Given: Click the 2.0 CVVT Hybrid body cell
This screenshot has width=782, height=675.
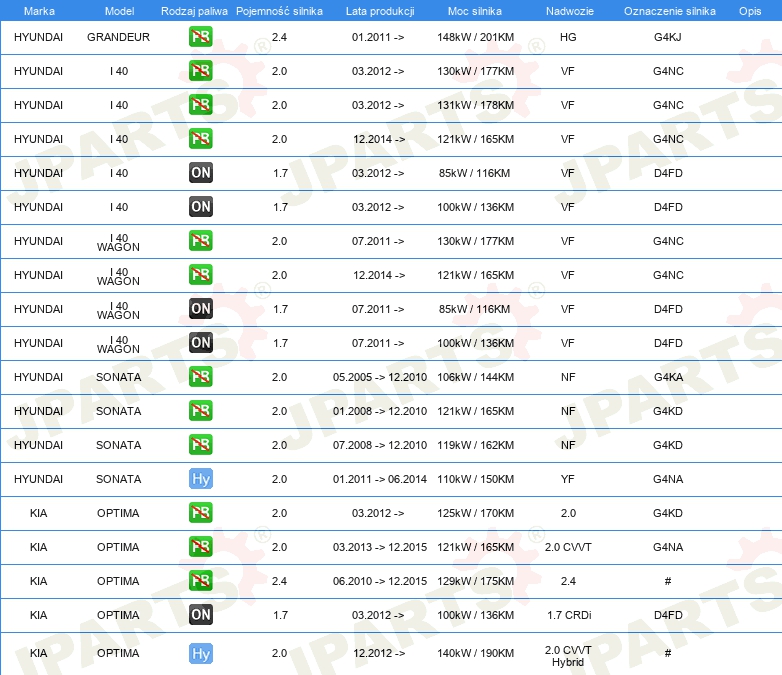Looking at the screenshot, I should (568, 655).
